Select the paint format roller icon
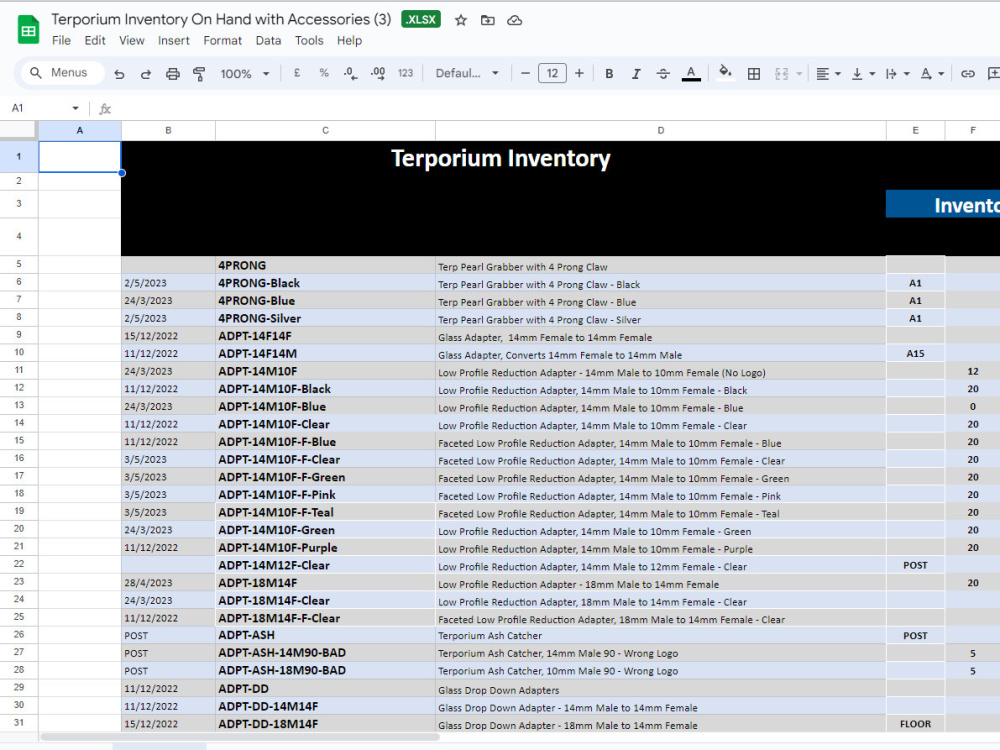This screenshot has height=750, width=1000. click(199, 74)
